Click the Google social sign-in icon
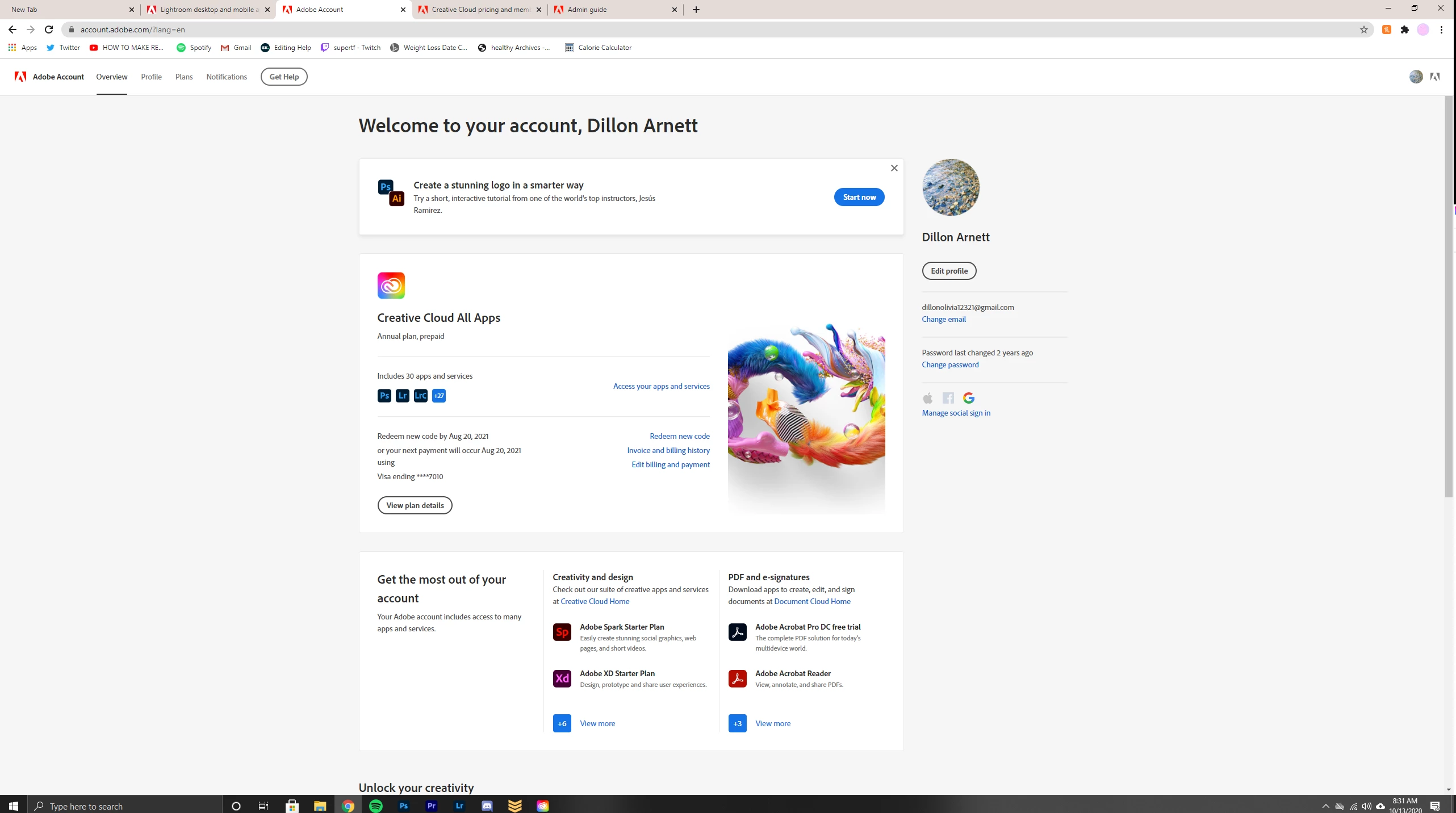Screen dimensions: 1456x813 tap(969, 398)
